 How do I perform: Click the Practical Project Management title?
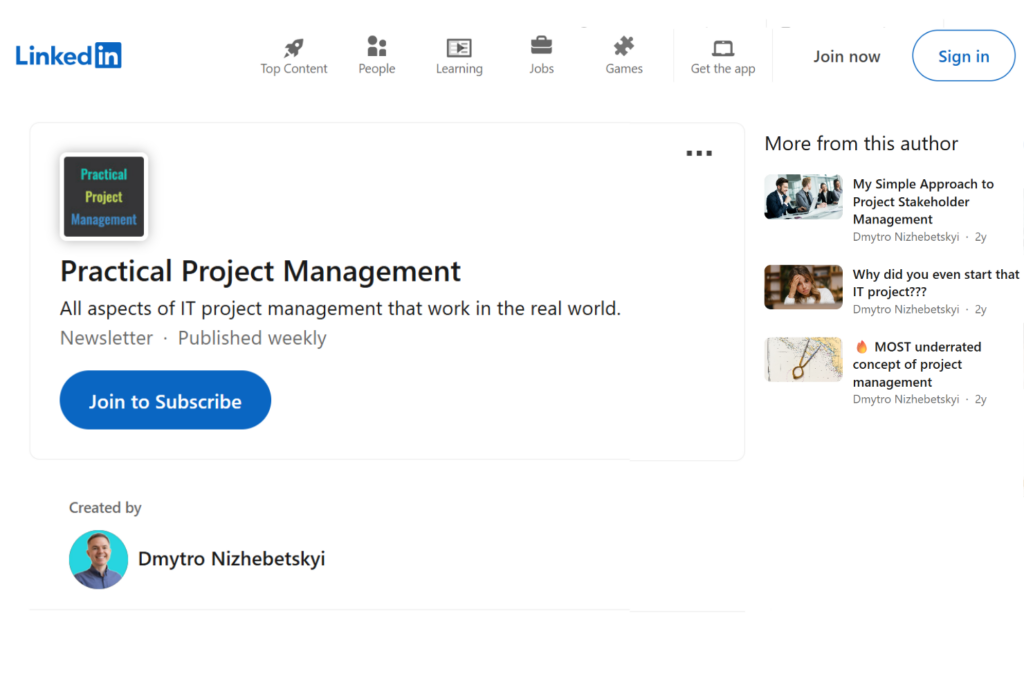click(x=261, y=271)
